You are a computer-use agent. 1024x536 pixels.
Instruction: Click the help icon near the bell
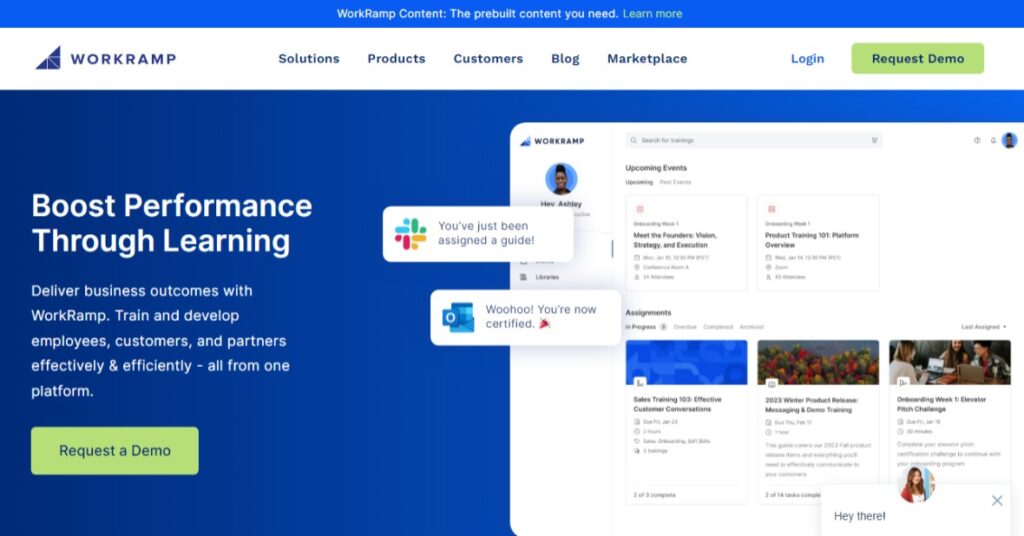click(978, 140)
